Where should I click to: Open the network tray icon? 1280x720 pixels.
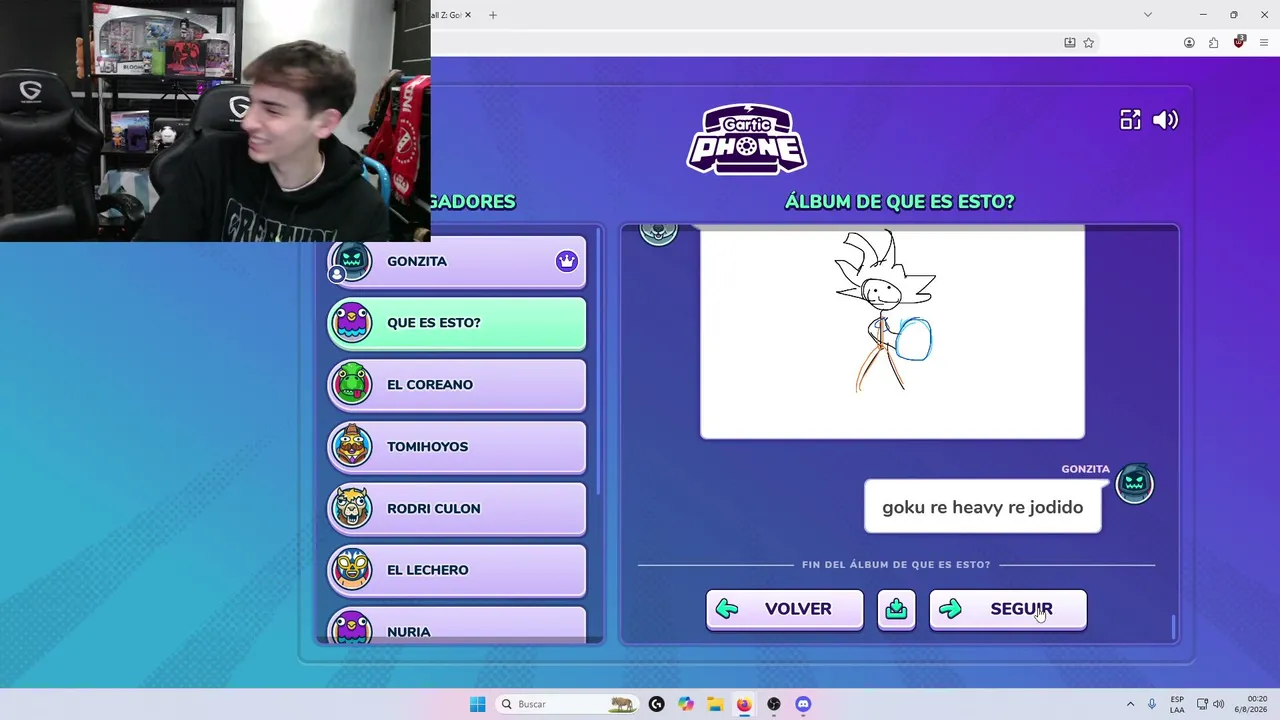(x=1202, y=704)
